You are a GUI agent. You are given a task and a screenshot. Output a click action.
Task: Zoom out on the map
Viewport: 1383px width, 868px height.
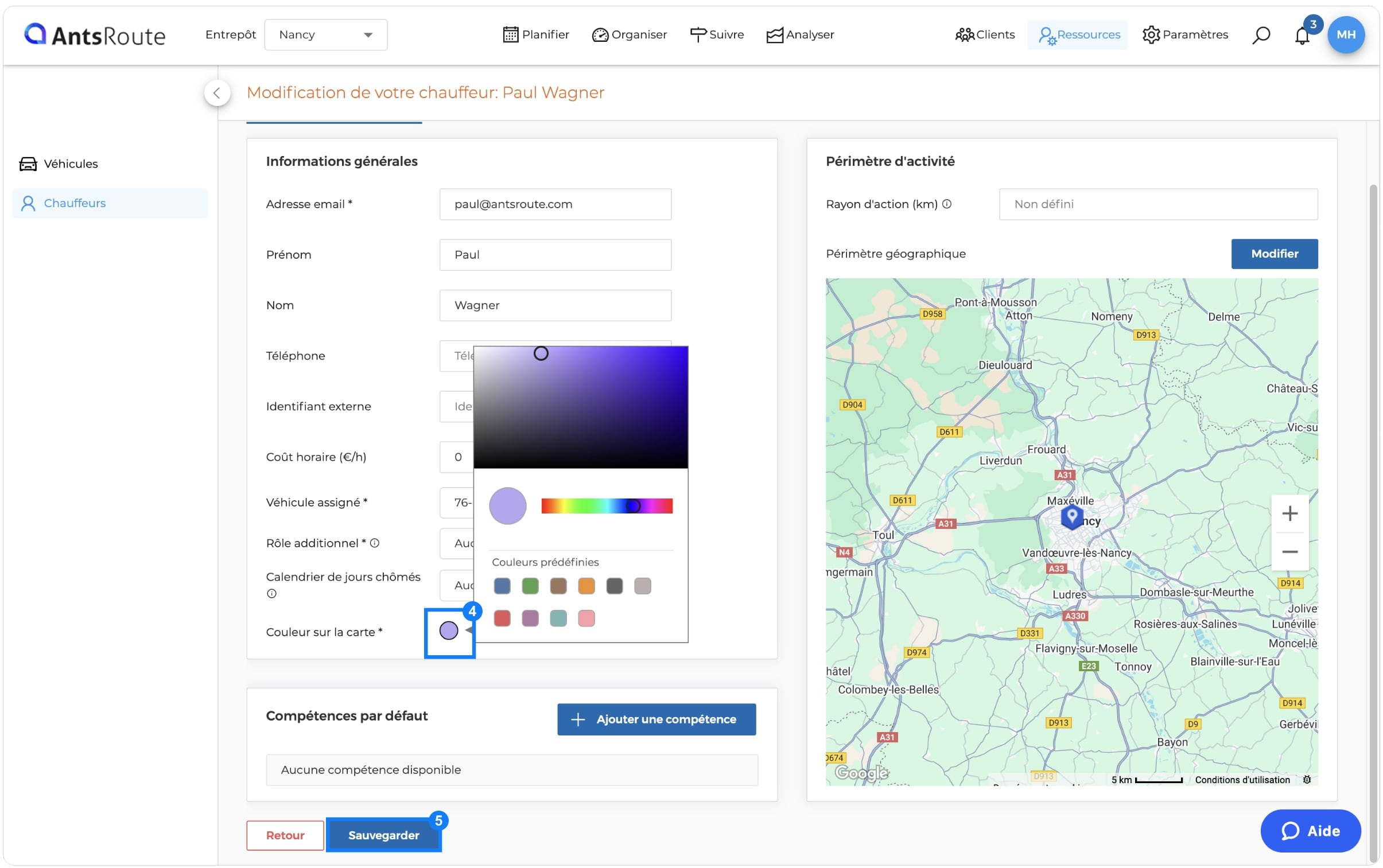[1289, 552]
